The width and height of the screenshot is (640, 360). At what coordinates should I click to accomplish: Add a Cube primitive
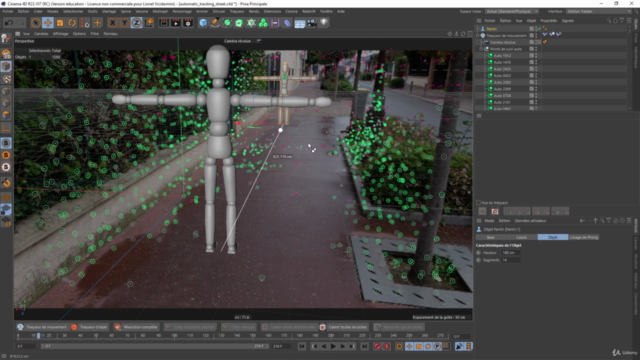[x=203, y=23]
